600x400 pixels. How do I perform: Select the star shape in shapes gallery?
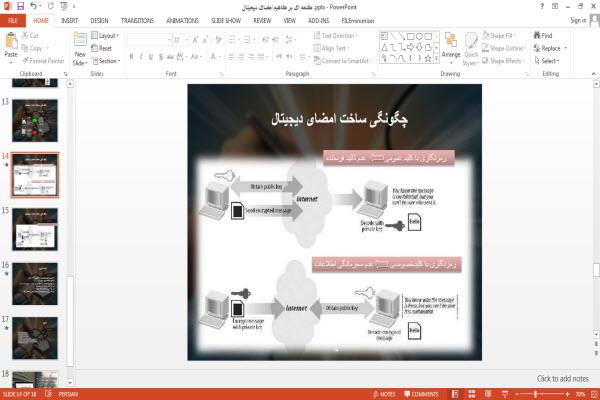(x=428, y=58)
